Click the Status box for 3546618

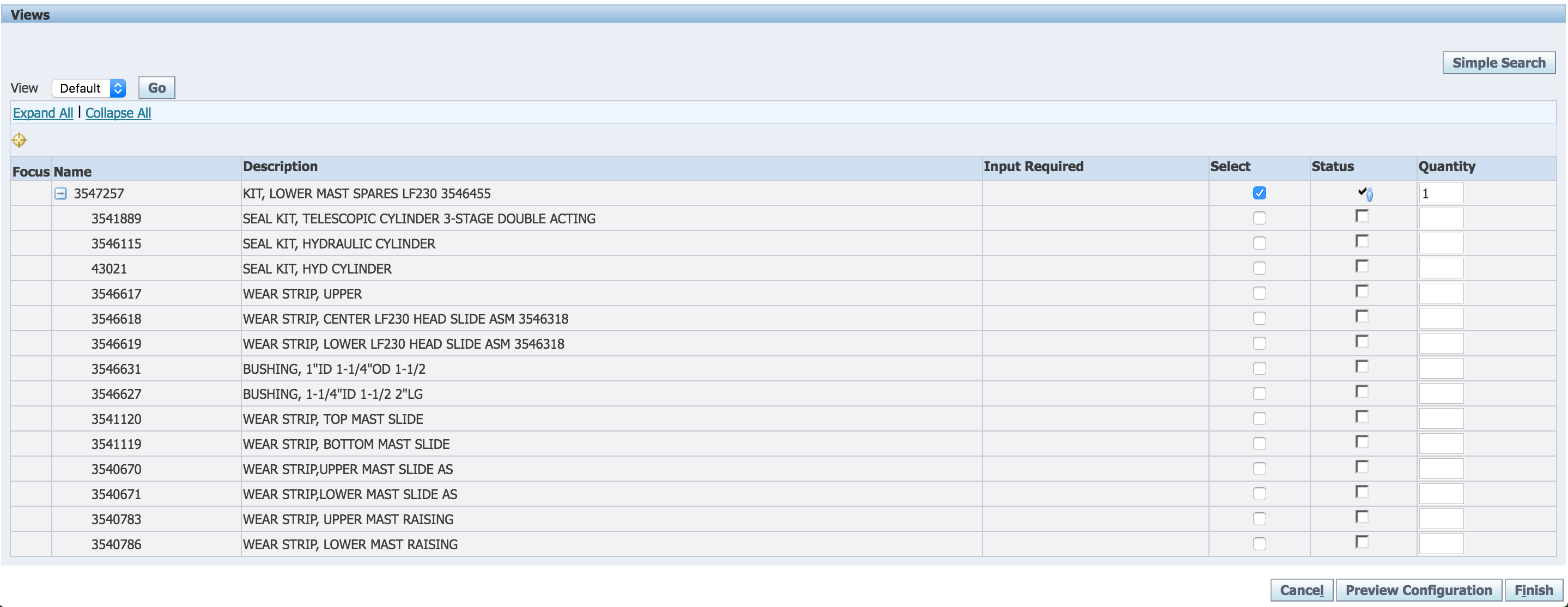click(1362, 317)
